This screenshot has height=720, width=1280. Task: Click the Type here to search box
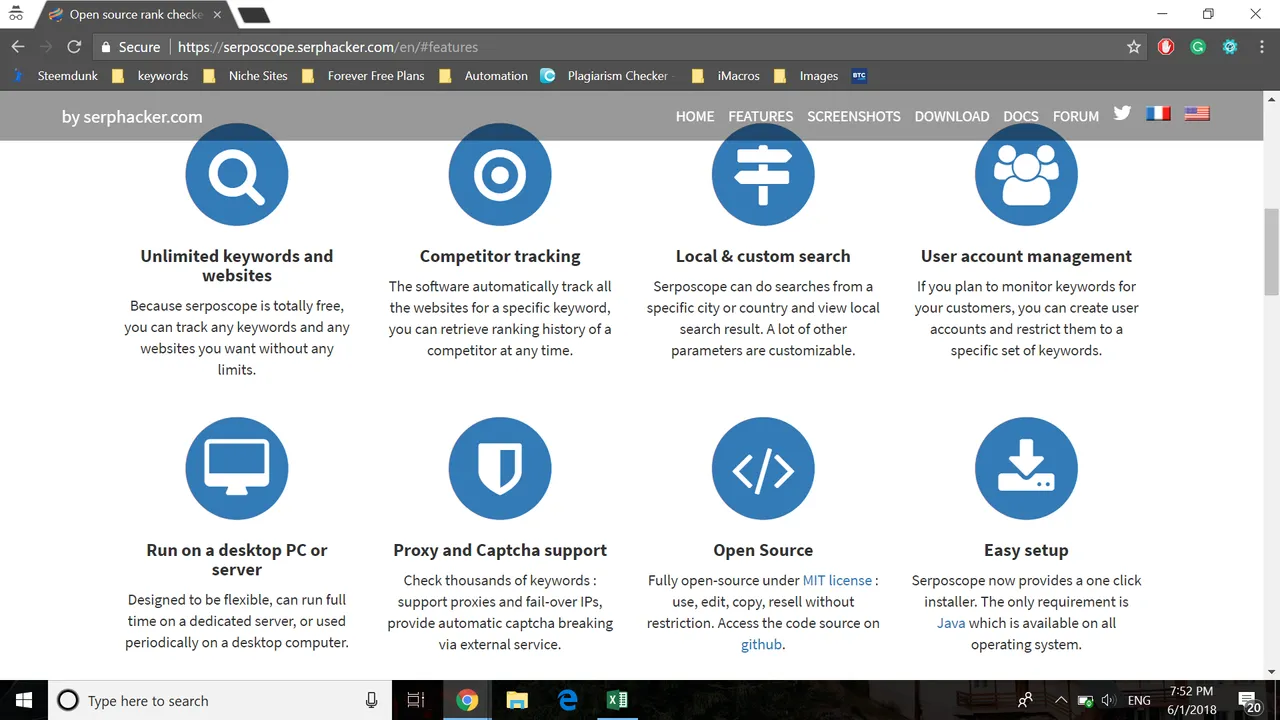[x=219, y=700]
